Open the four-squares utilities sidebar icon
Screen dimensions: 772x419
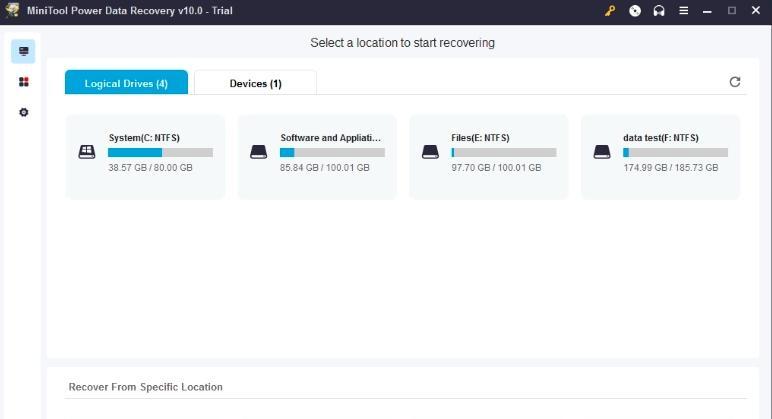24,82
